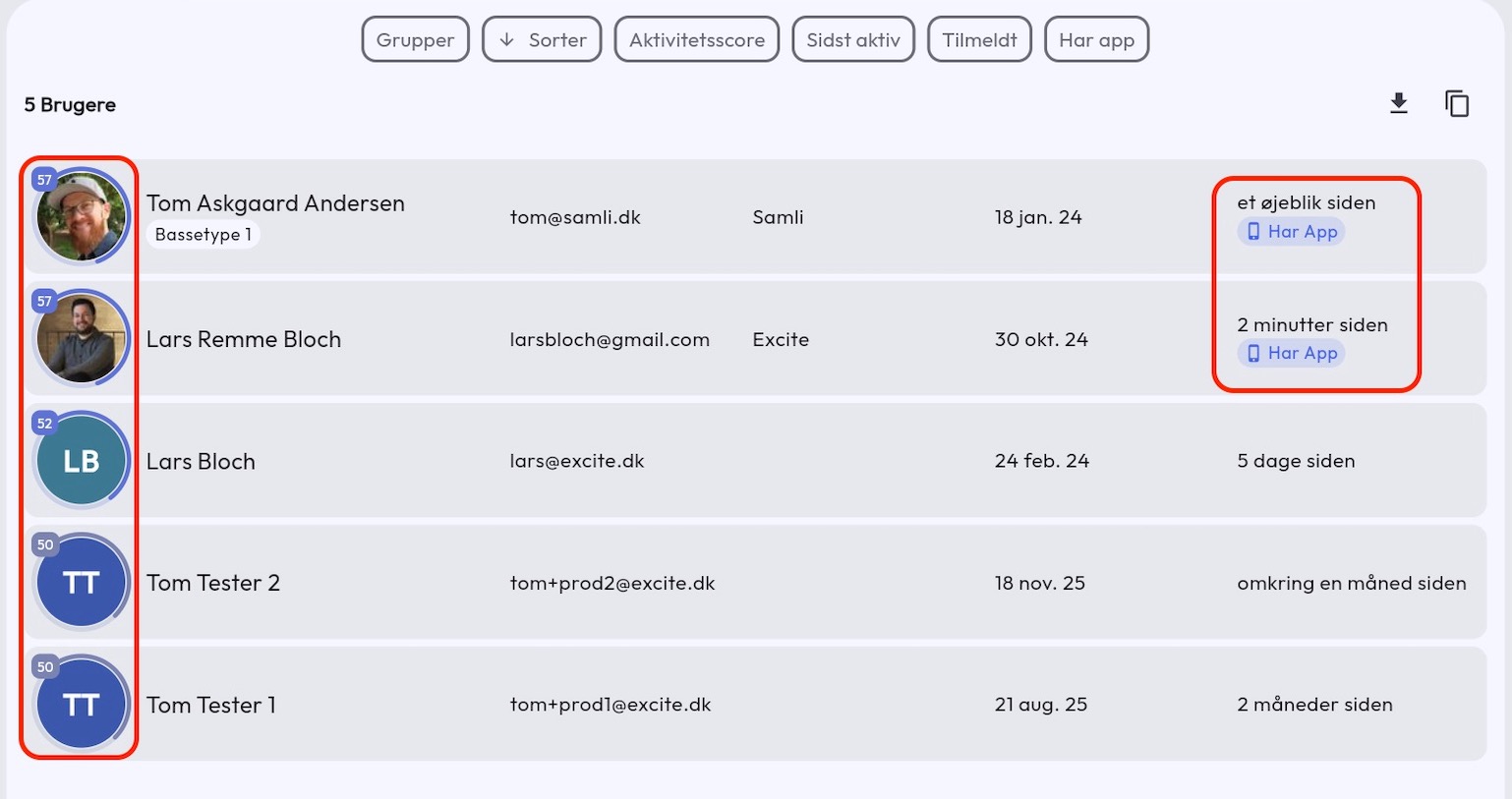Click the activity score 57 badge on Tom Askgaard's avatar

(x=43, y=180)
